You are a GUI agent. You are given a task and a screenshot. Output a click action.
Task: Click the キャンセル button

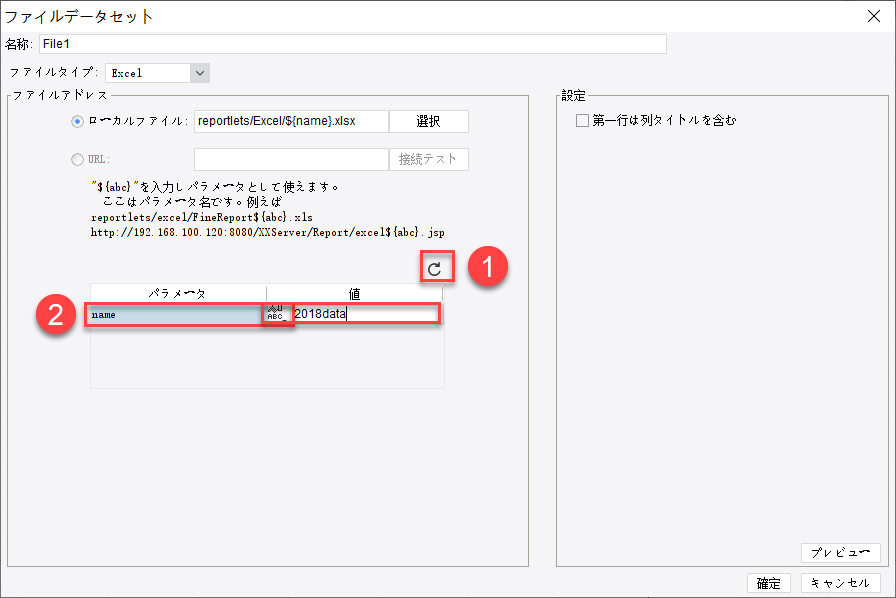coord(840,582)
